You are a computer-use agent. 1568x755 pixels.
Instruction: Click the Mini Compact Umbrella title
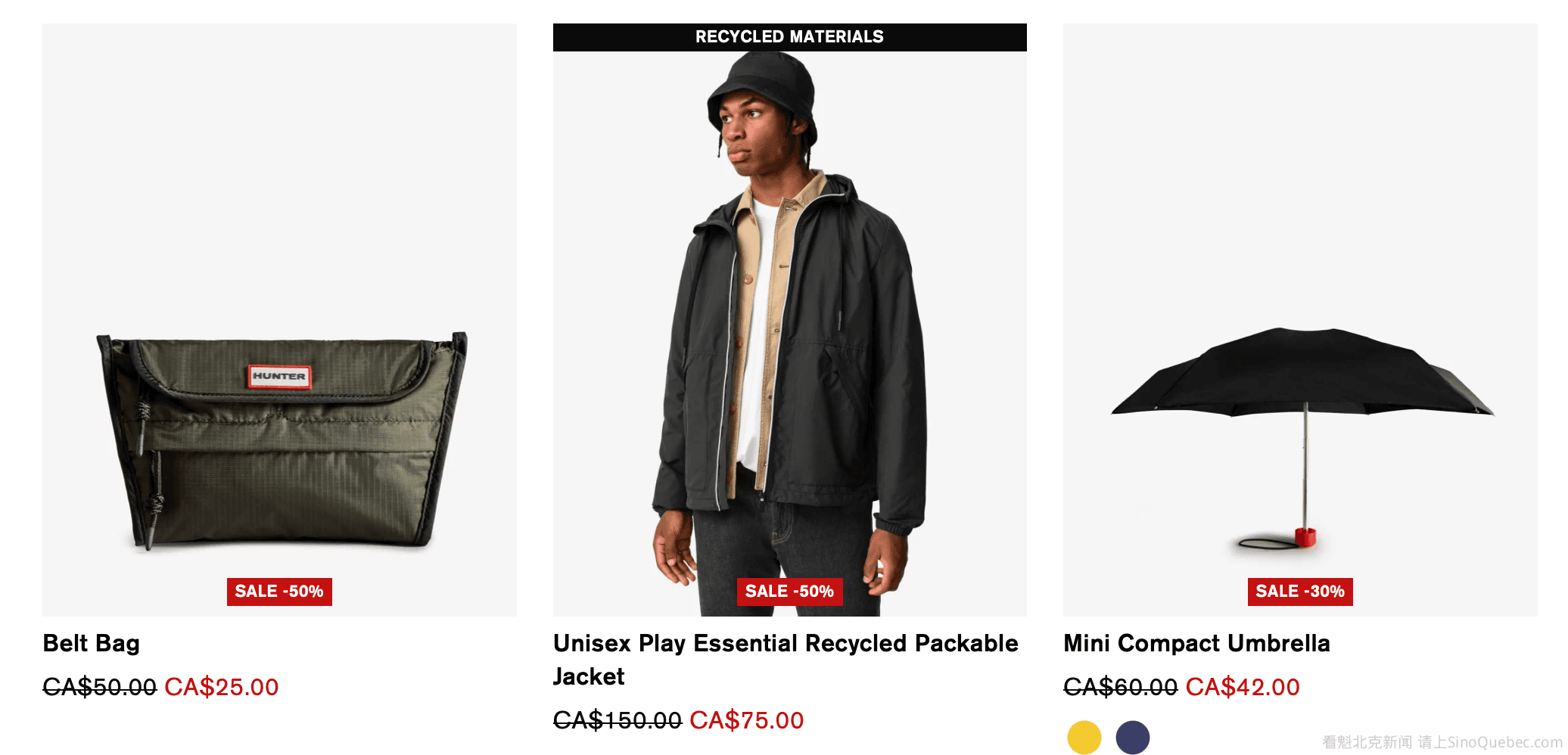[x=1196, y=643]
